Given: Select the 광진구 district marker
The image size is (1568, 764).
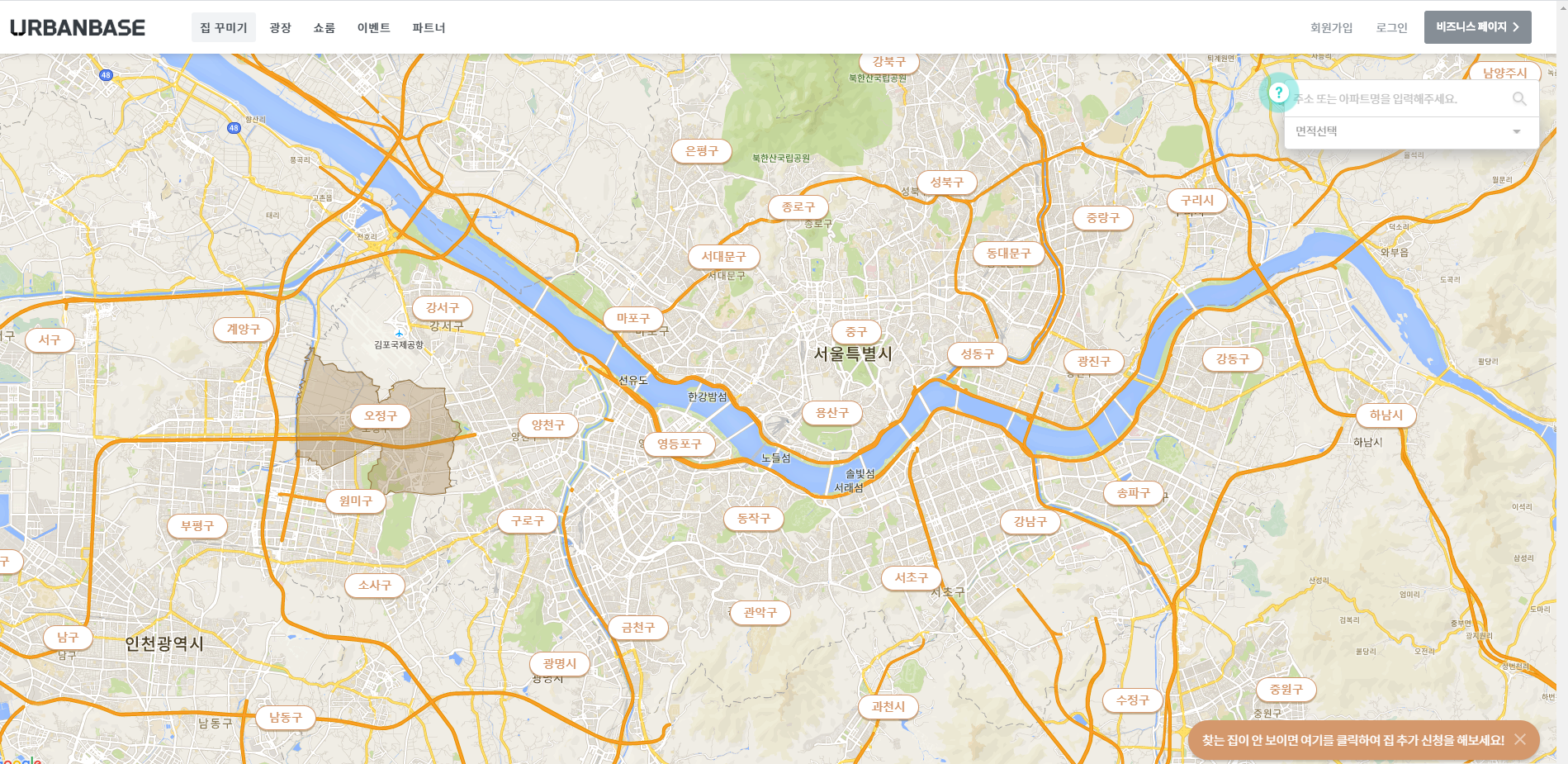Looking at the screenshot, I should 1094,362.
